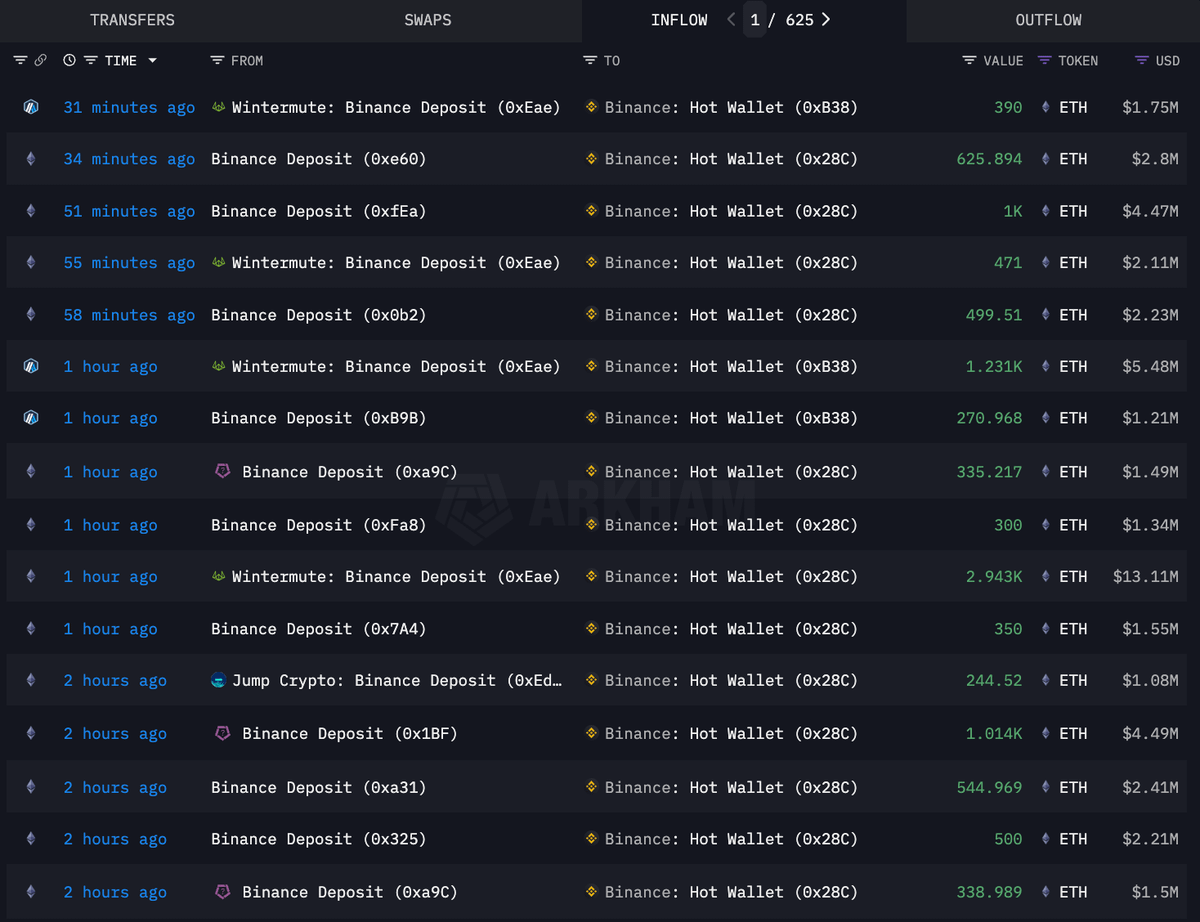1200x922 pixels.
Task: Click Ethereum chain icon in 338.989 ETH row
Action: 31,892
